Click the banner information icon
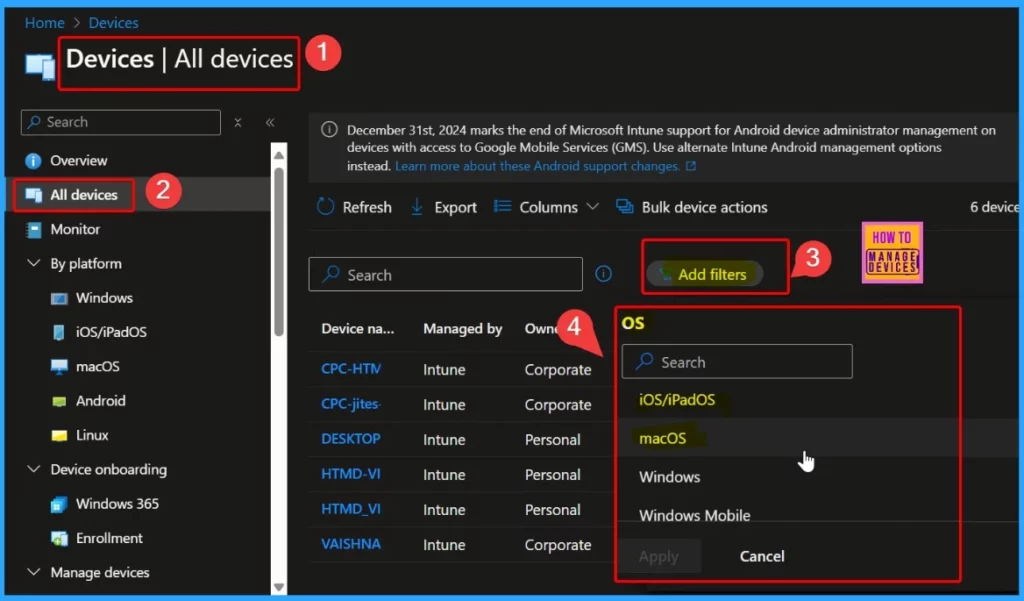 click(x=329, y=129)
